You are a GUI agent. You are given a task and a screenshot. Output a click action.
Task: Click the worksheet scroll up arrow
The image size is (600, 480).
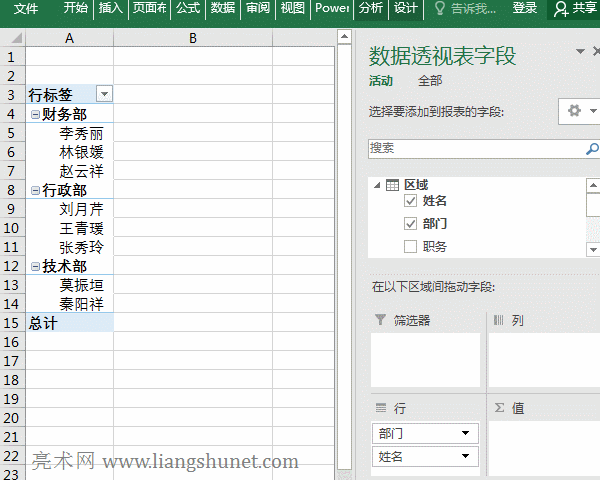(344, 37)
